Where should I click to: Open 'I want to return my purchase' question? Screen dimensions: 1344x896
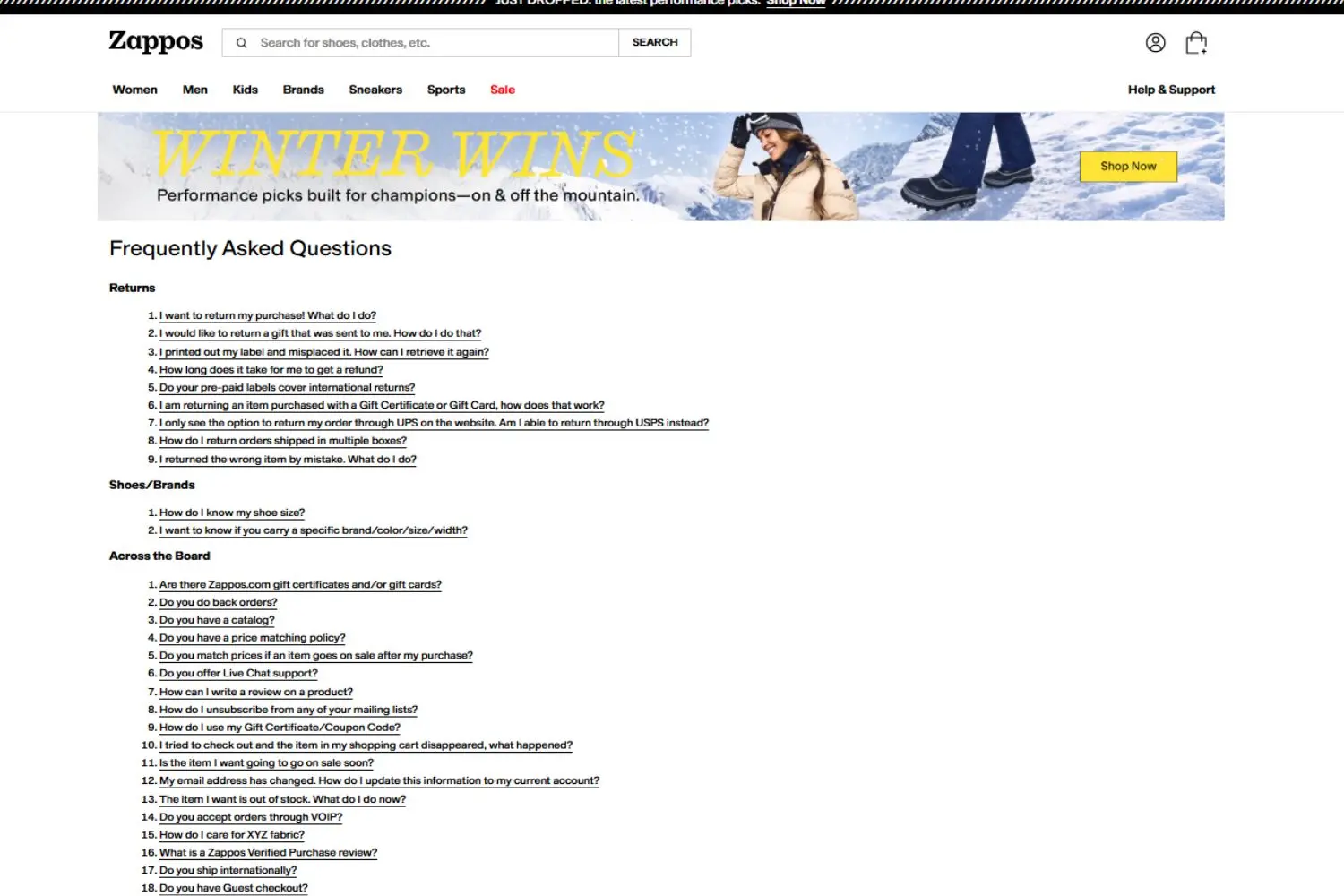pos(268,315)
